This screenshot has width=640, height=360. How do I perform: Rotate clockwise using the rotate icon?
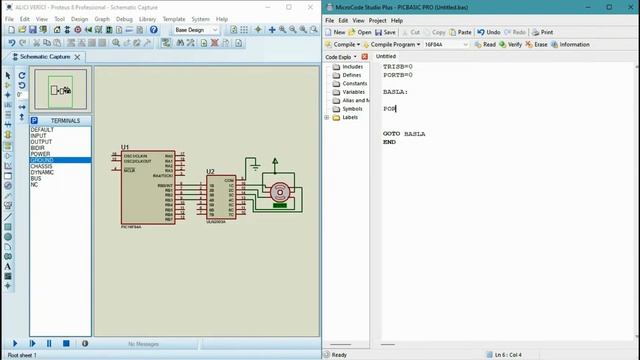click(22, 76)
